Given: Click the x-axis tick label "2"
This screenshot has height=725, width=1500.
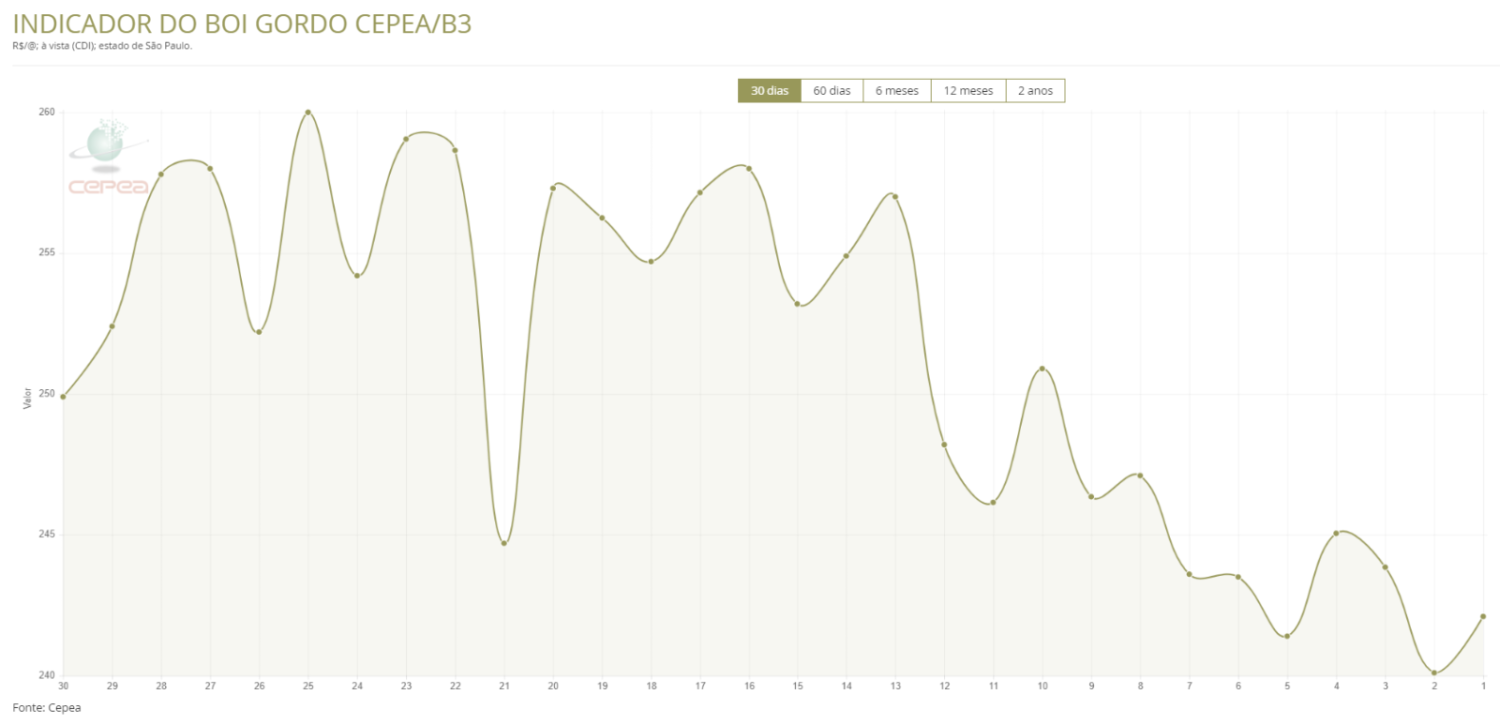Looking at the screenshot, I should 1434,686.
